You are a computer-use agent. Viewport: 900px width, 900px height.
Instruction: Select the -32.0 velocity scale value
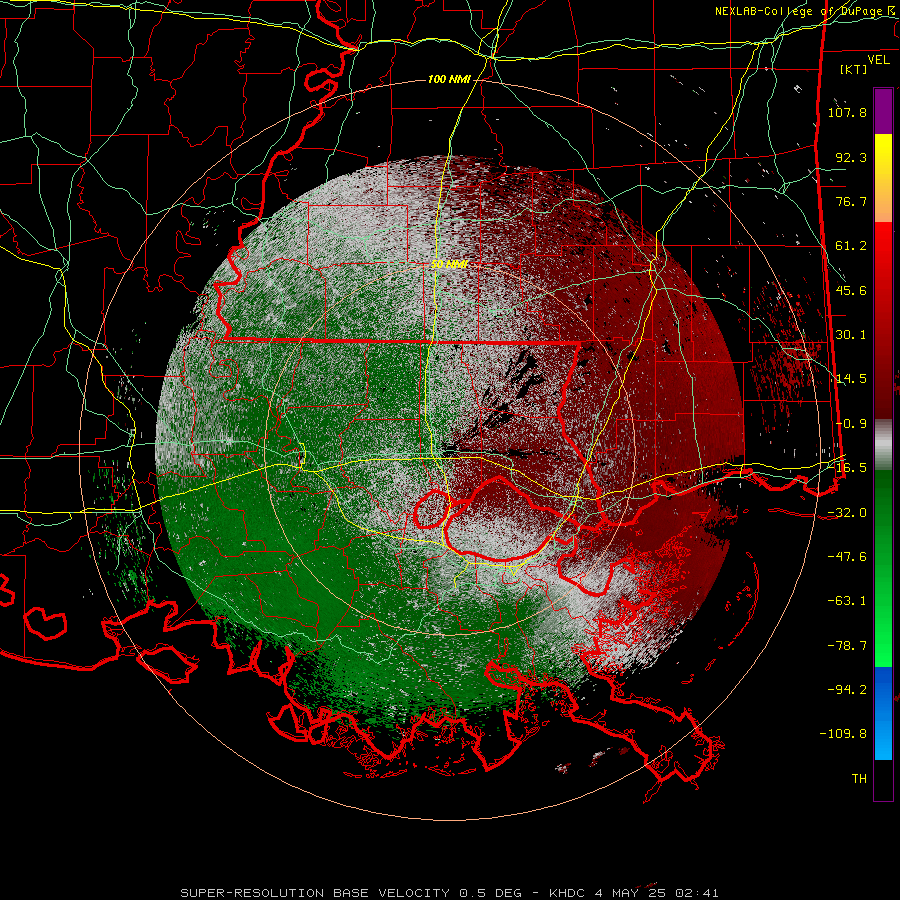pyautogui.click(x=847, y=513)
